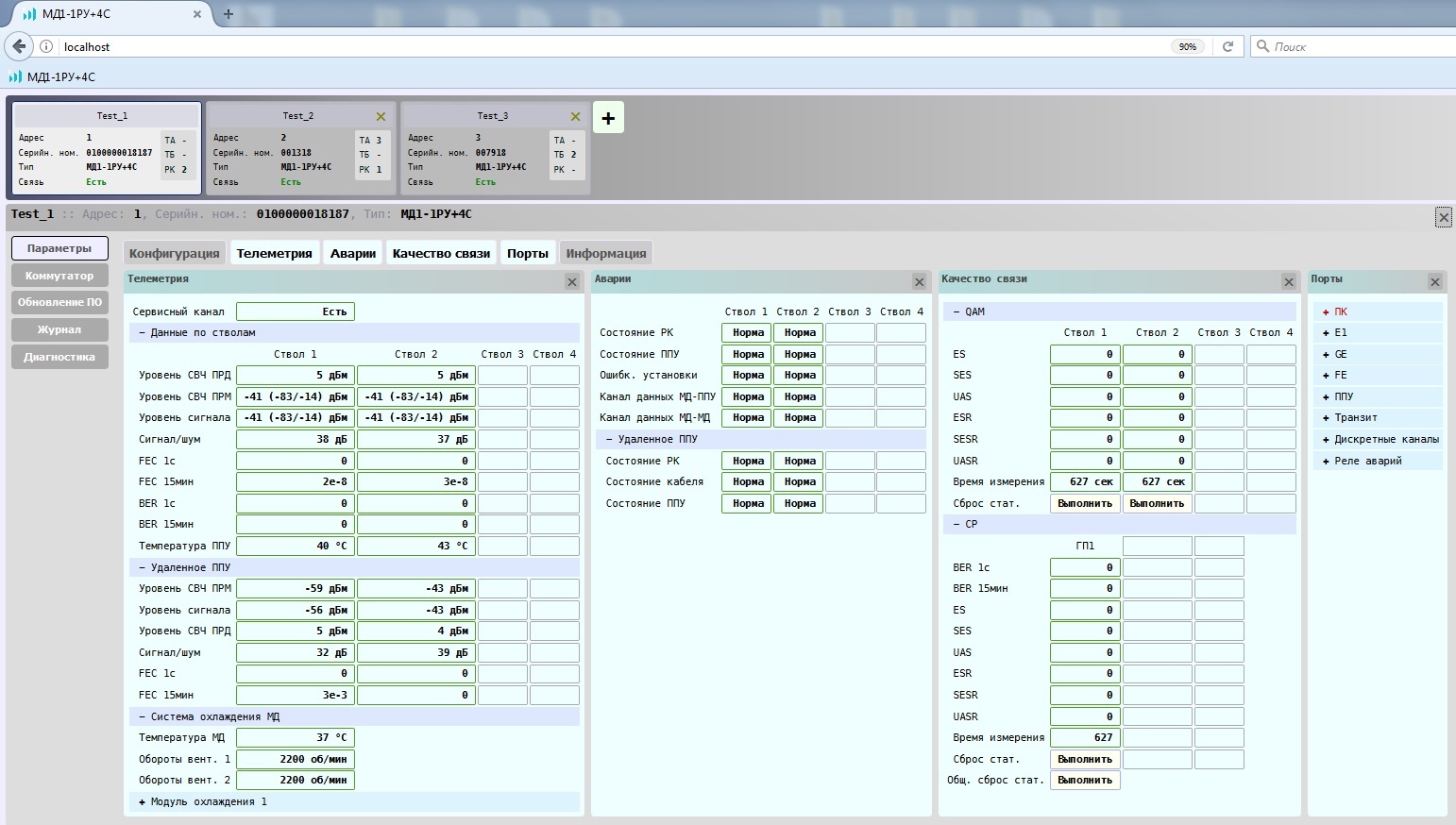1456x825 pixels.
Task: Remove the Test_2 device card
Action: tap(381, 116)
